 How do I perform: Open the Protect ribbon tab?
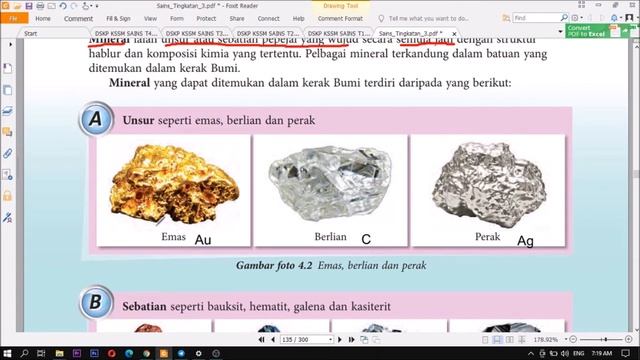[x=206, y=18]
